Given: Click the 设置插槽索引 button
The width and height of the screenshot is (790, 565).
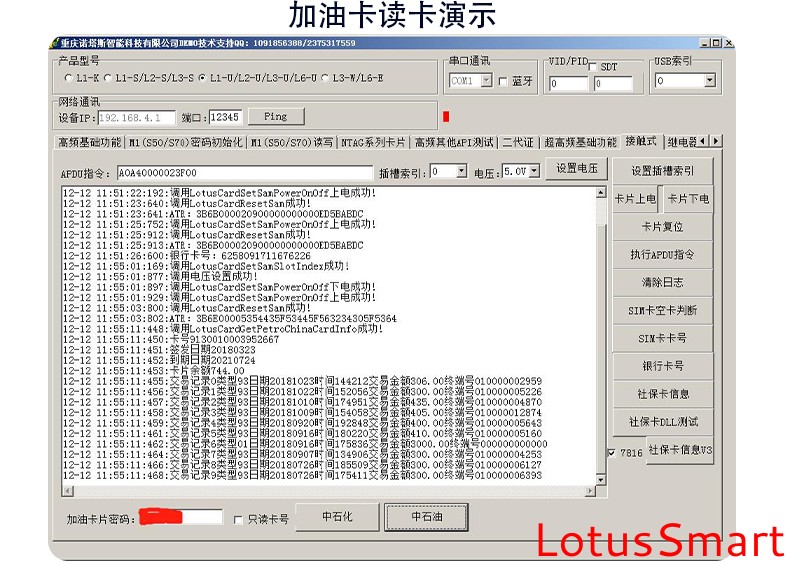Looking at the screenshot, I should (663, 171).
